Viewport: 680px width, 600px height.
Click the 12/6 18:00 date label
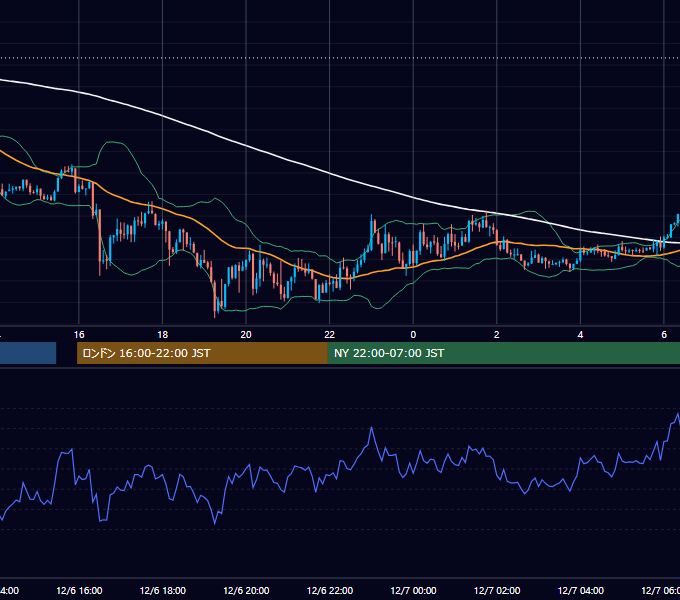163,590
